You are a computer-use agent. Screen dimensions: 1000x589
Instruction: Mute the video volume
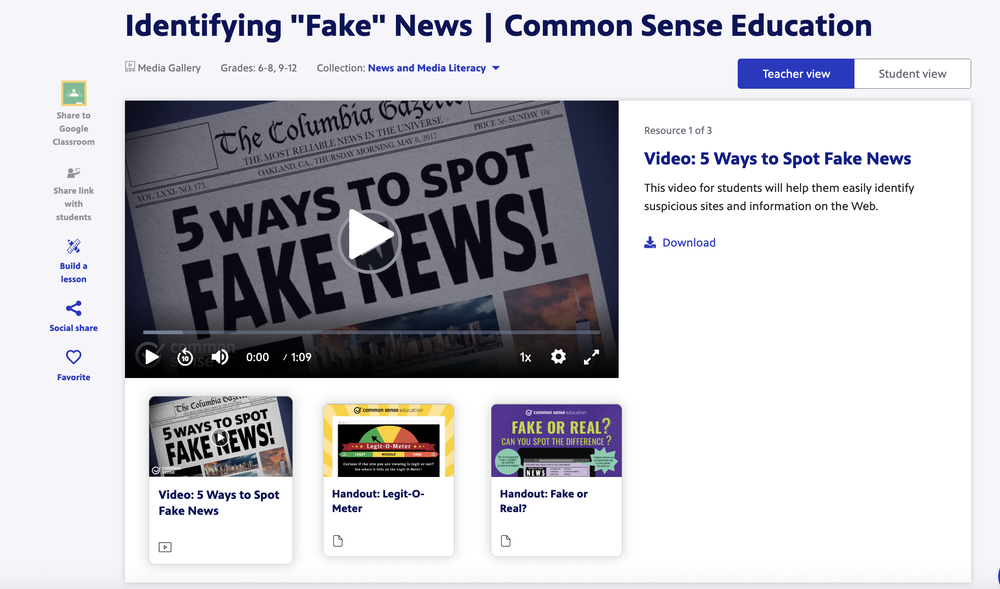click(220, 357)
